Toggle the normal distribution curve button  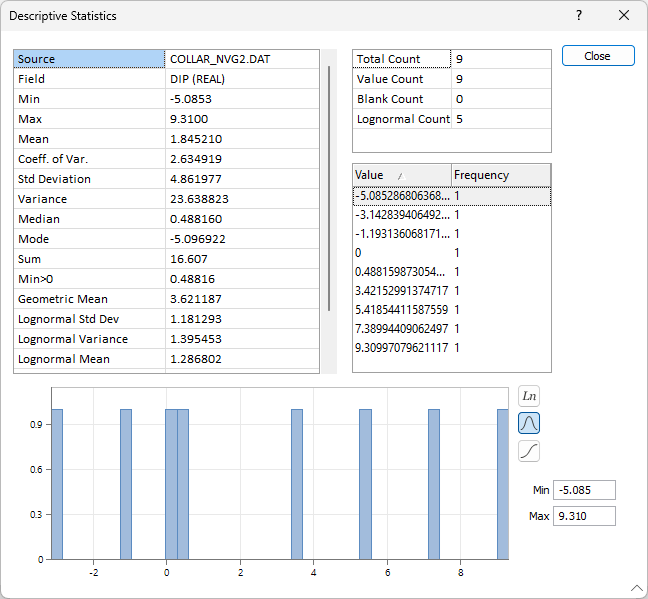coord(529,423)
